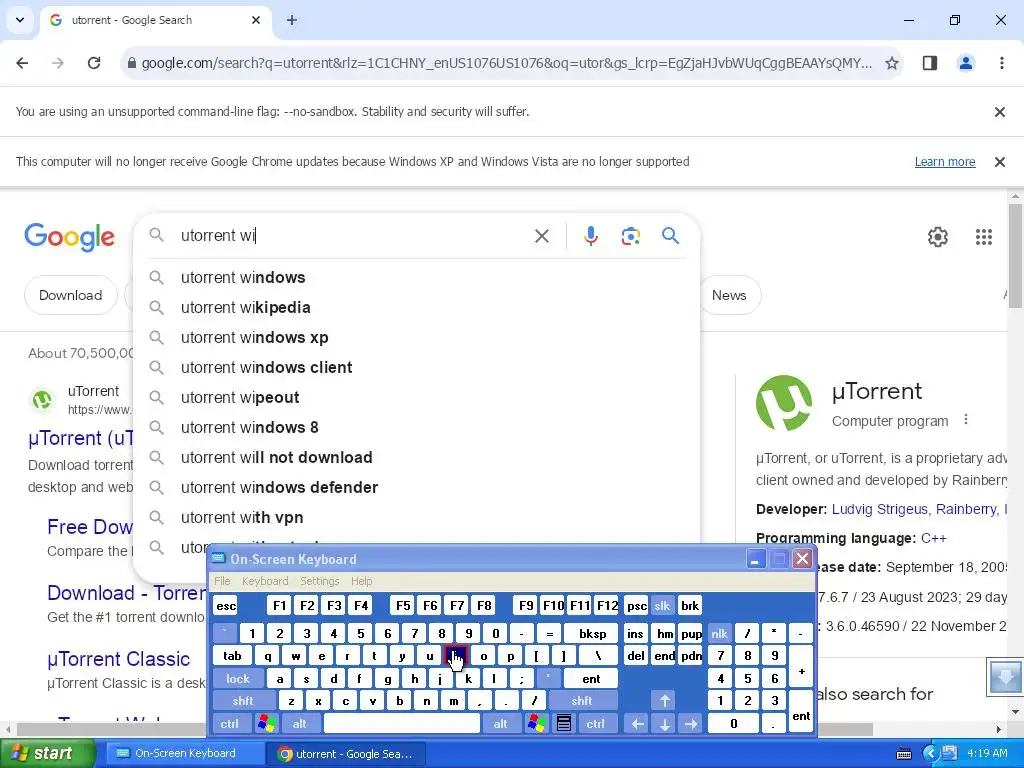Open the Chrome three-dot menu
The height and width of the screenshot is (768, 1024).
pos(1002,63)
